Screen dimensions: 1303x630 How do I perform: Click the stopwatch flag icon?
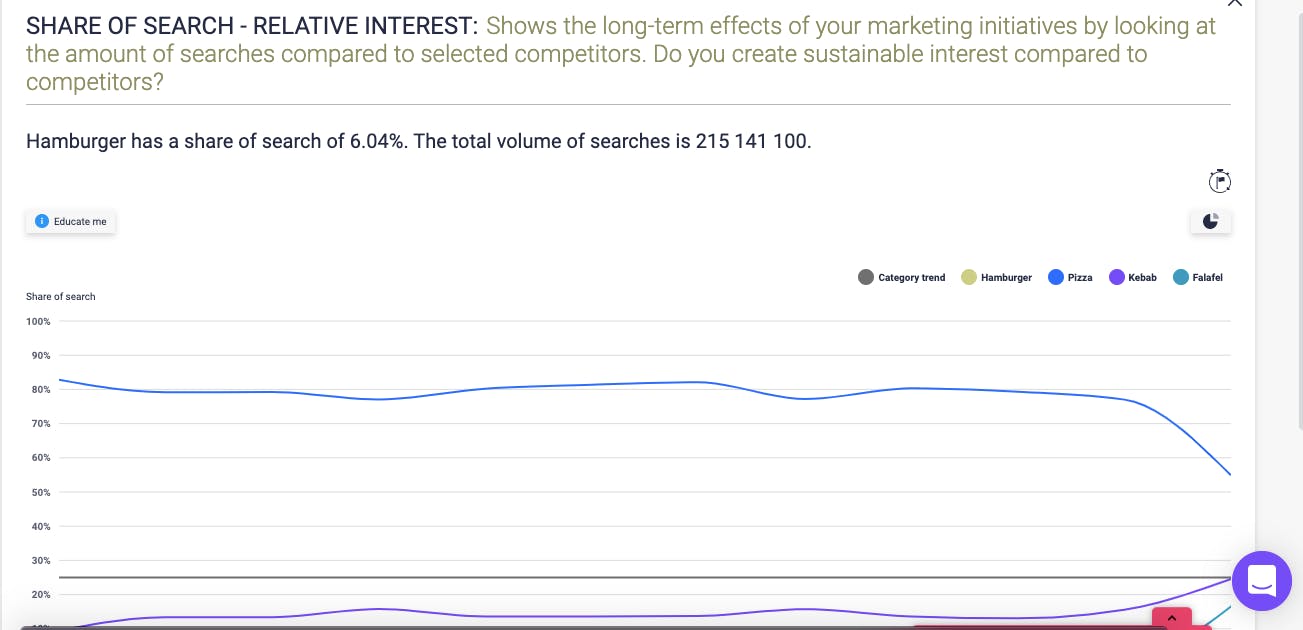1219,181
